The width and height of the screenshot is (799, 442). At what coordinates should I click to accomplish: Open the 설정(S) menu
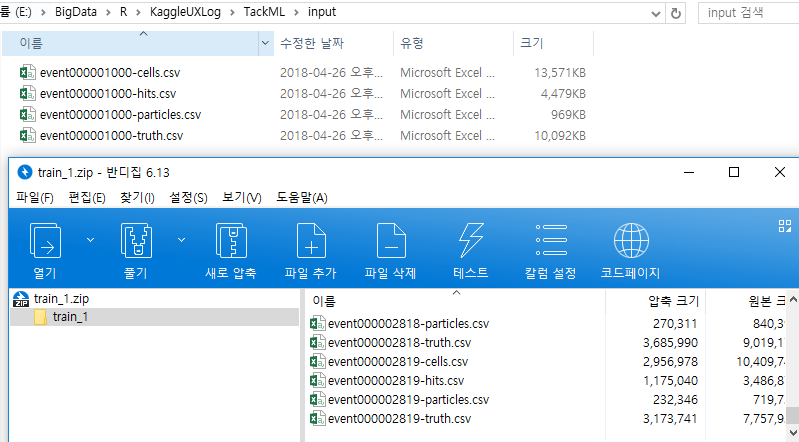pyautogui.click(x=189, y=198)
